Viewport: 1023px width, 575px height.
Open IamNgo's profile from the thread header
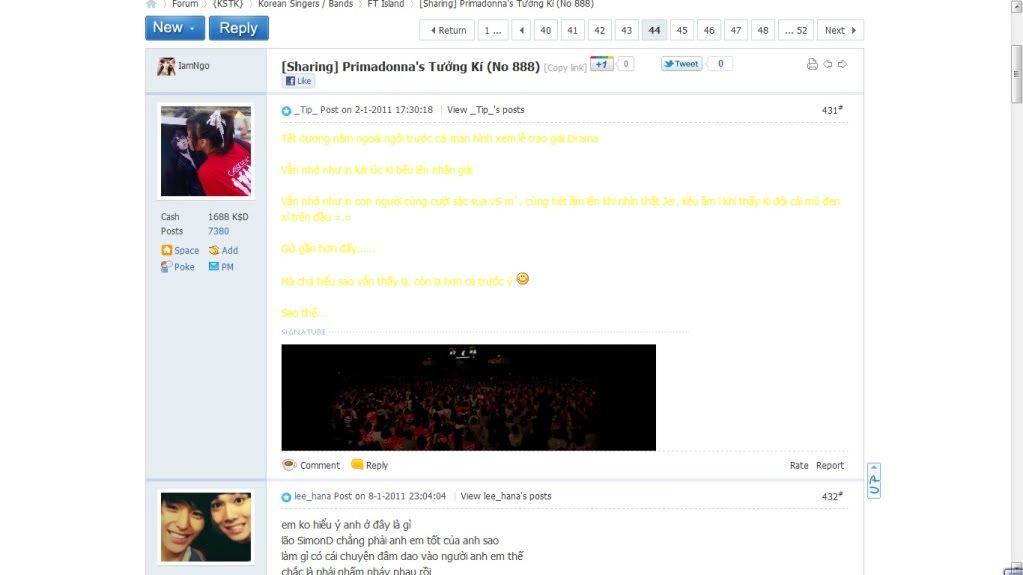click(194, 65)
